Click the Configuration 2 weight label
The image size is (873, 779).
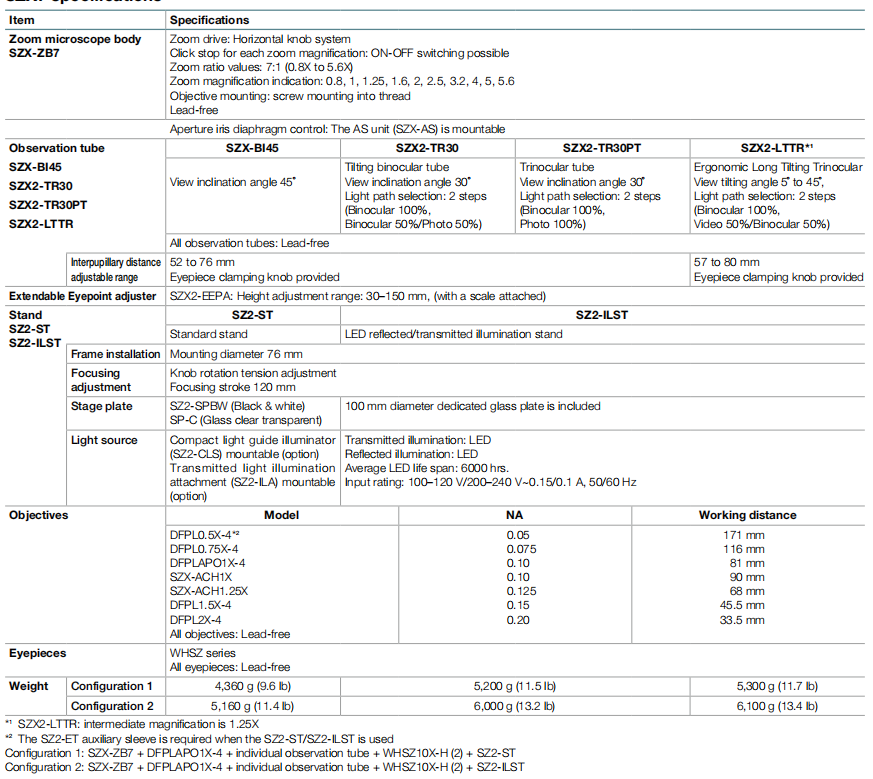[112, 706]
